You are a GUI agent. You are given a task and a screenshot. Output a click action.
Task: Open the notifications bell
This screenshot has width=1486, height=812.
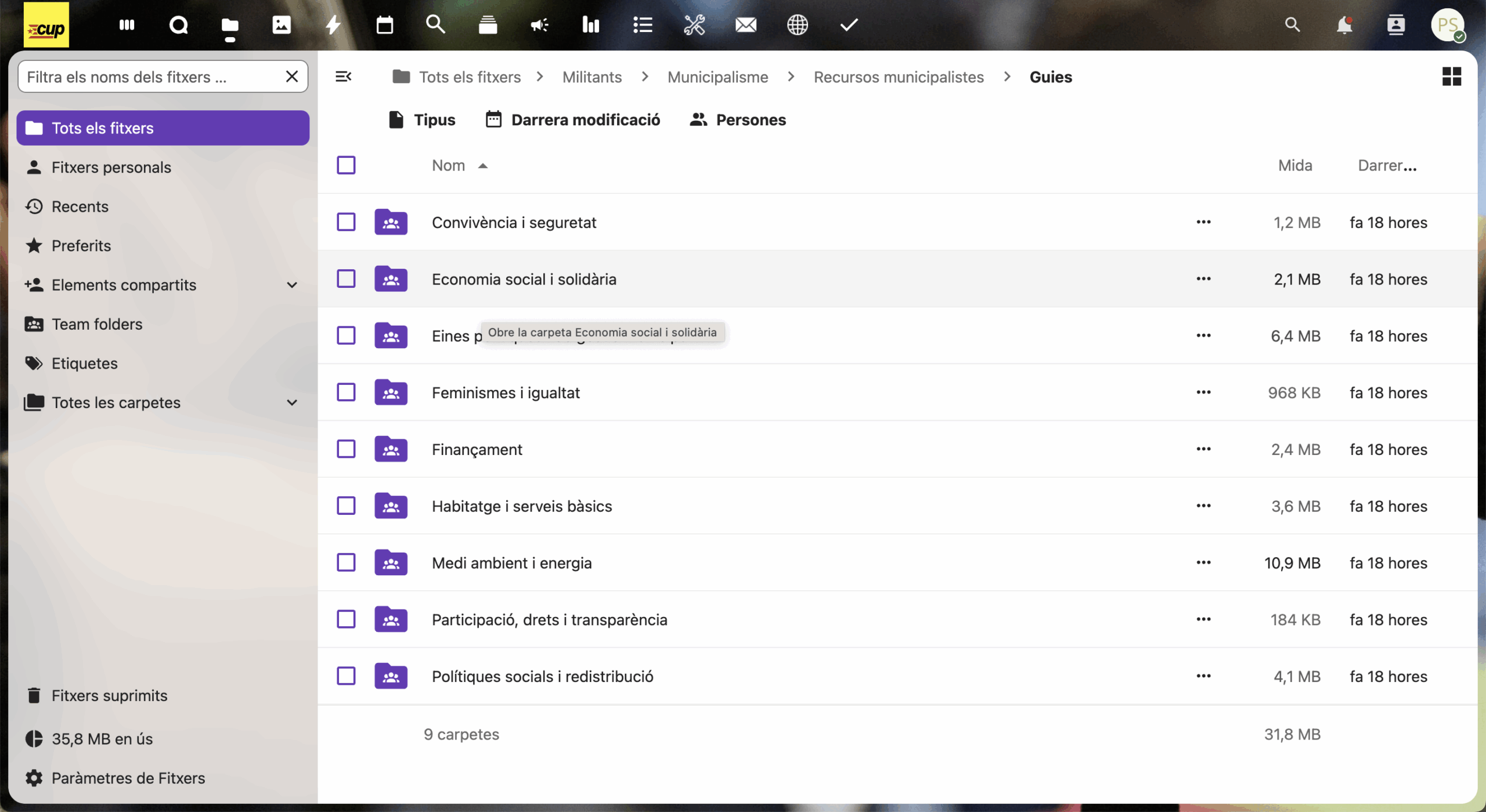coord(1344,25)
